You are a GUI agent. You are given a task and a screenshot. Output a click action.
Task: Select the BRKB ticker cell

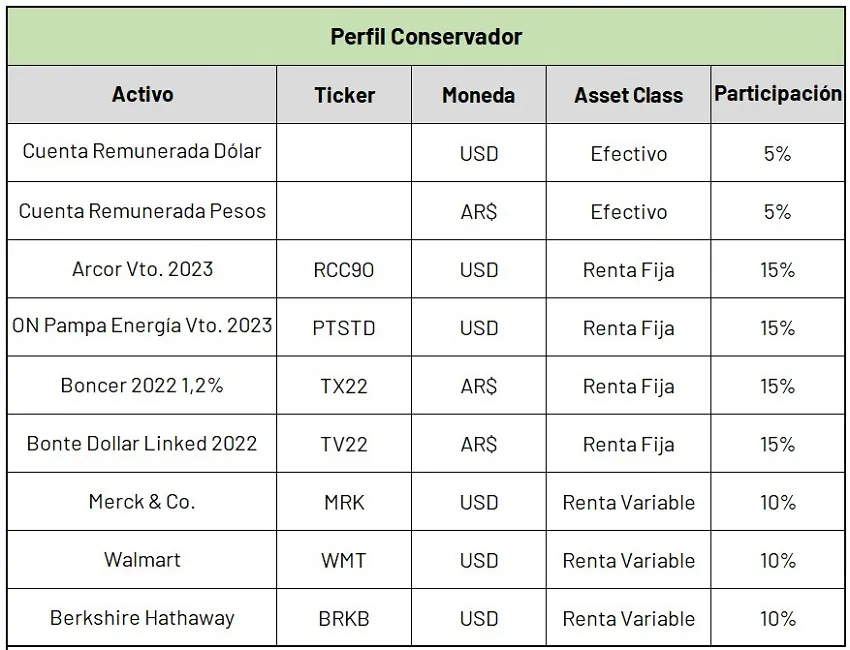point(344,619)
